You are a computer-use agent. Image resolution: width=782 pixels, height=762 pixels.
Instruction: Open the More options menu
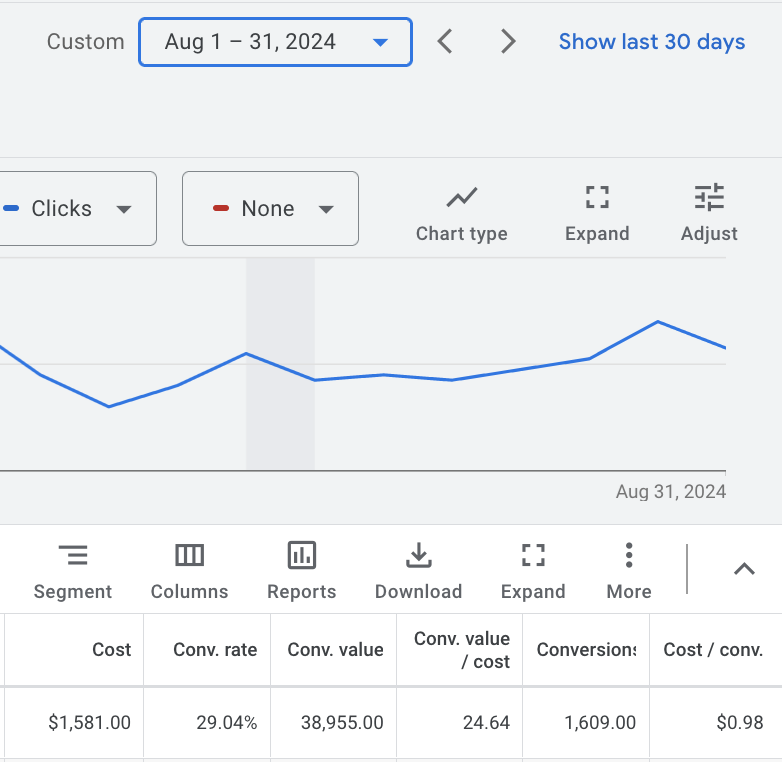[x=628, y=571]
